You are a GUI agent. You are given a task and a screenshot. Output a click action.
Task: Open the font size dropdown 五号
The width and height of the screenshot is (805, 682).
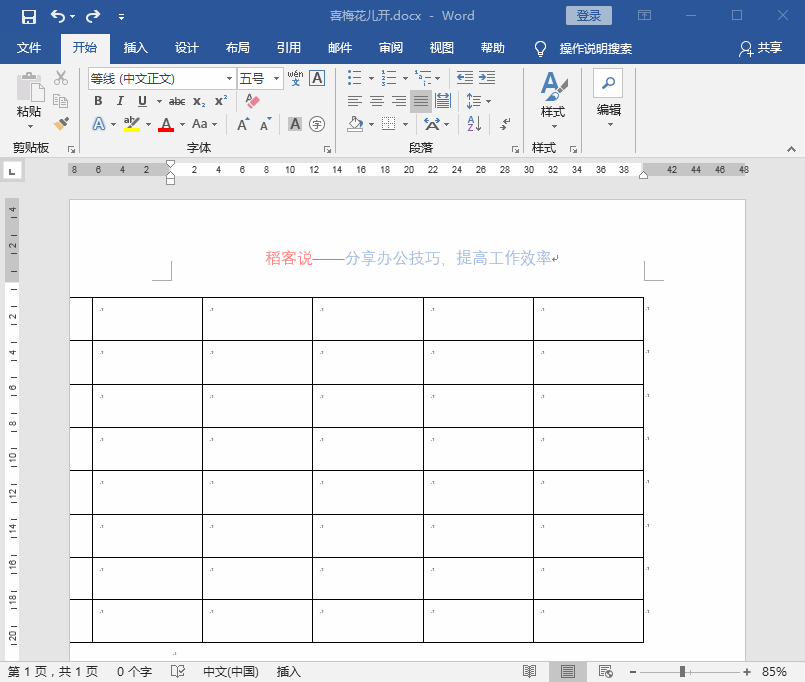[276, 79]
